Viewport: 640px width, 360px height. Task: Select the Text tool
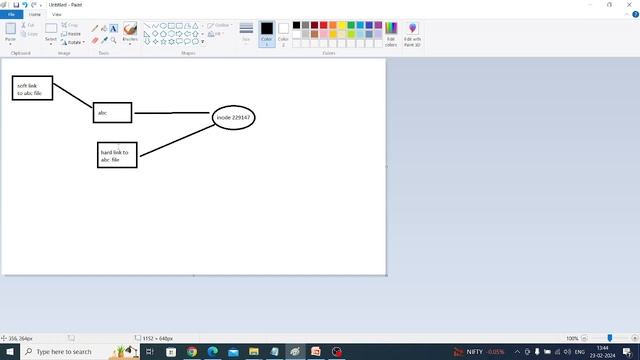point(113,28)
